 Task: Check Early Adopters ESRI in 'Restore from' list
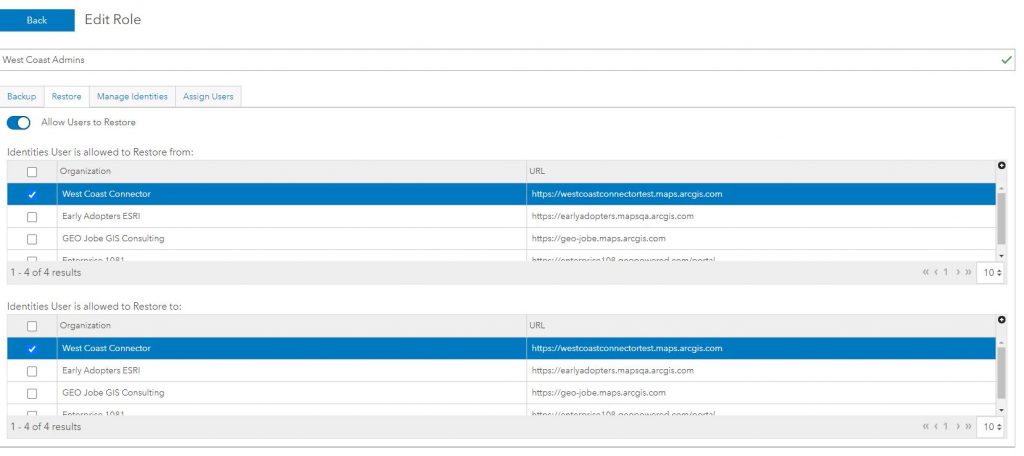pos(32,217)
